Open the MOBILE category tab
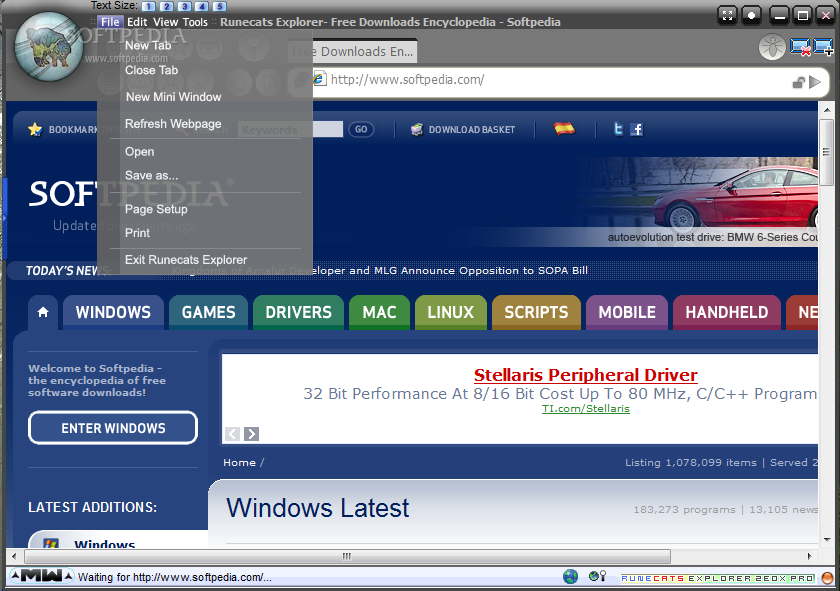The image size is (840, 591). (627, 312)
